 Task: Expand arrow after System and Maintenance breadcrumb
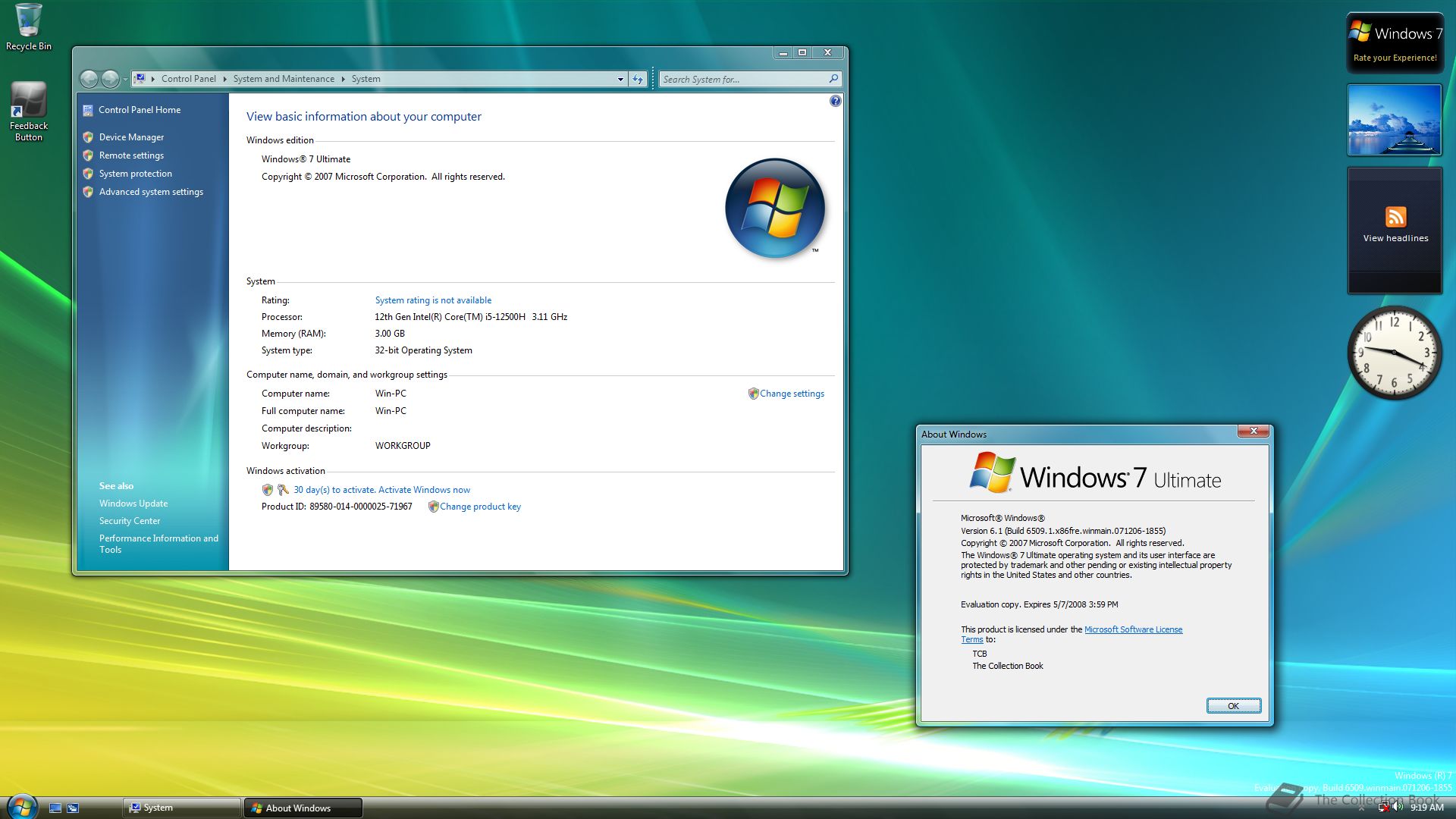[343, 79]
